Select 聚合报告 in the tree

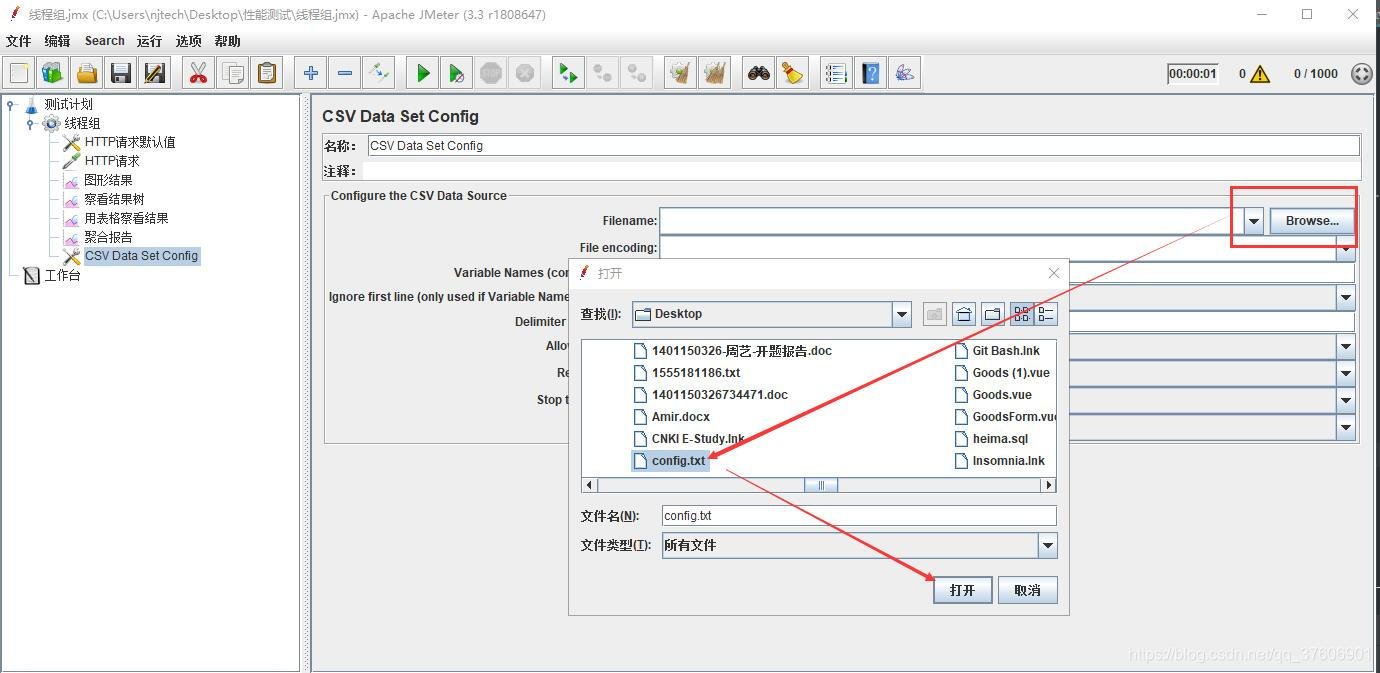[108, 237]
